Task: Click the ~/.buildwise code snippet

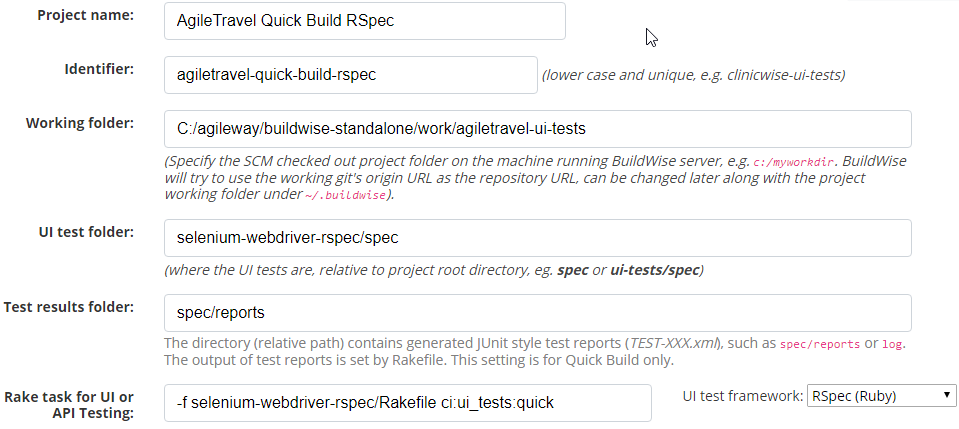Action: pyautogui.click(x=346, y=195)
